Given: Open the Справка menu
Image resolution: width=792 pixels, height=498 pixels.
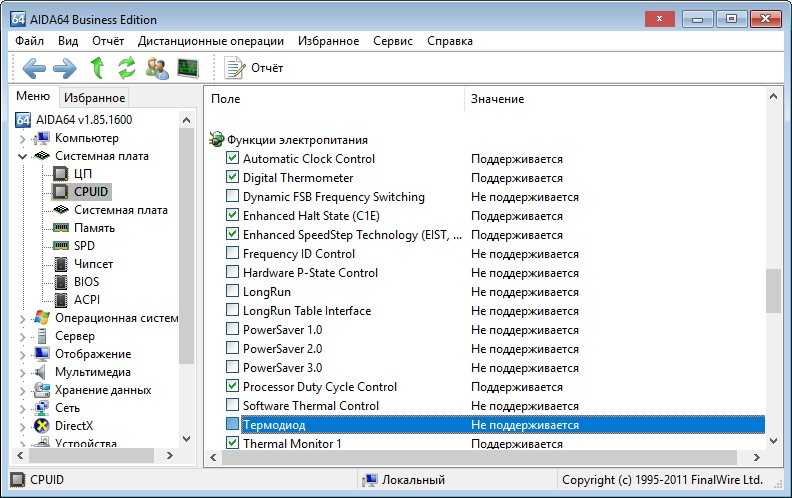Looking at the screenshot, I should 450,41.
